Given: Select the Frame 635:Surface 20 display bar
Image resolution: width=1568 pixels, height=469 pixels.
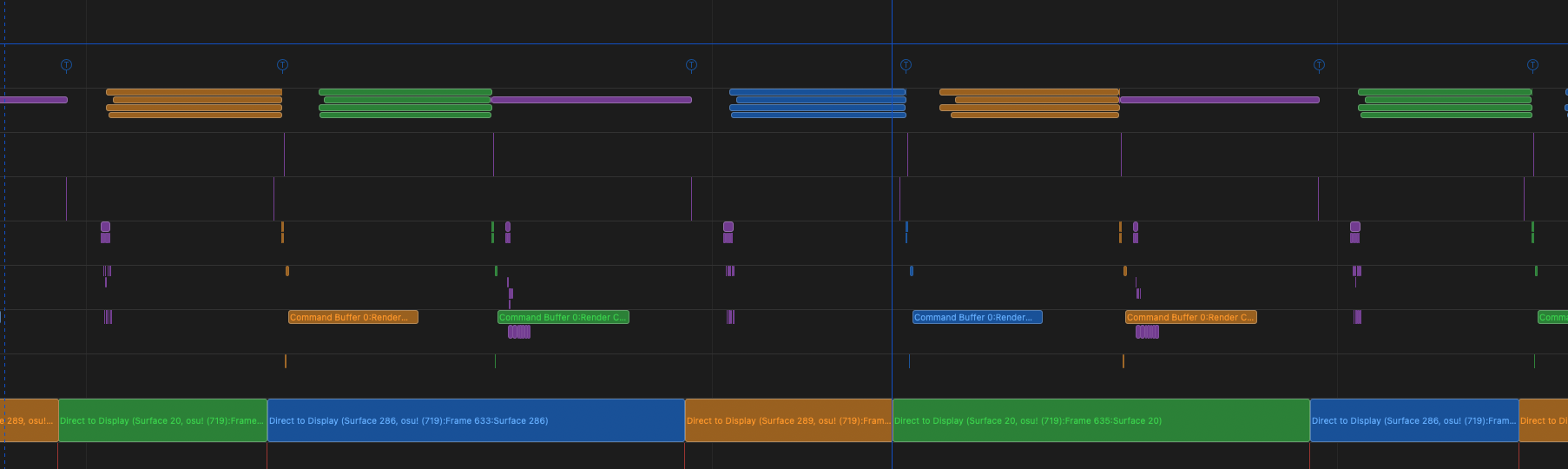Looking at the screenshot, I should 1101,420.
